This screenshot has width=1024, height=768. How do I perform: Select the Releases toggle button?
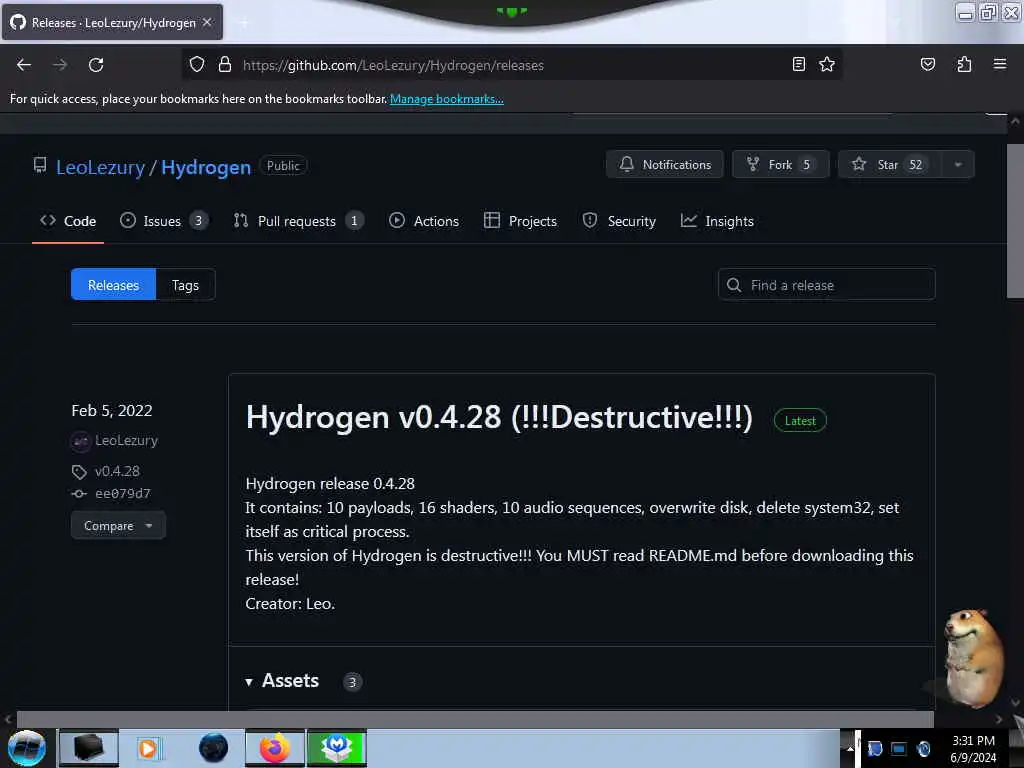113,285
